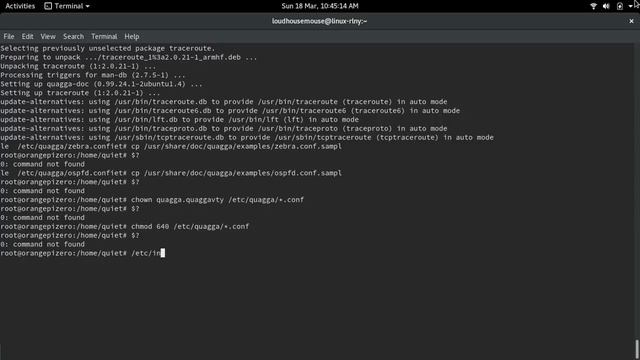
Task: Open the File menu
Action: [x=9, y=36]
